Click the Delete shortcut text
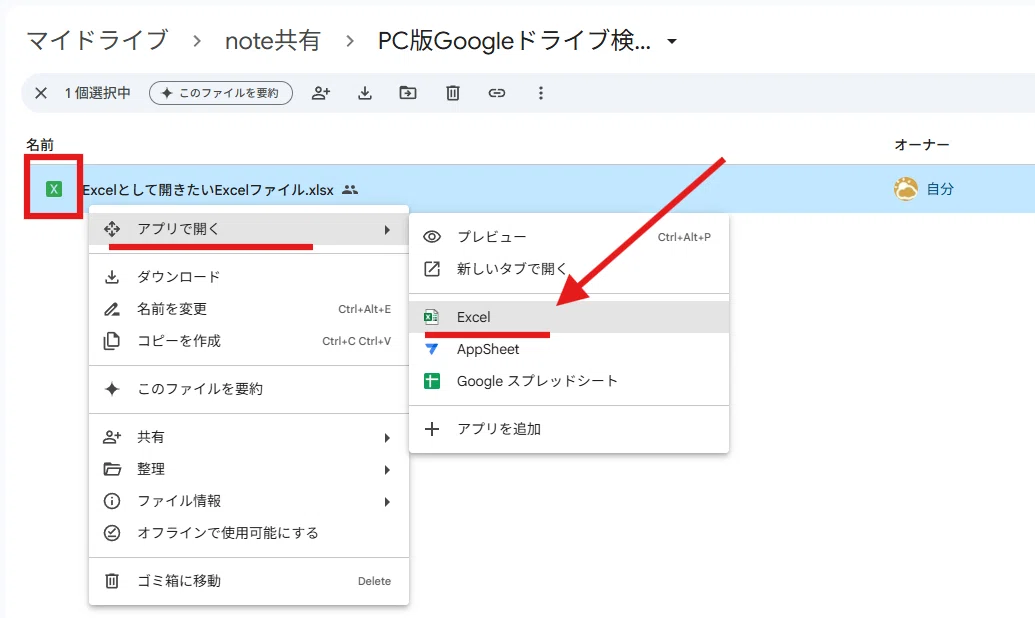Screen dimensions: 1035x618 374,581
